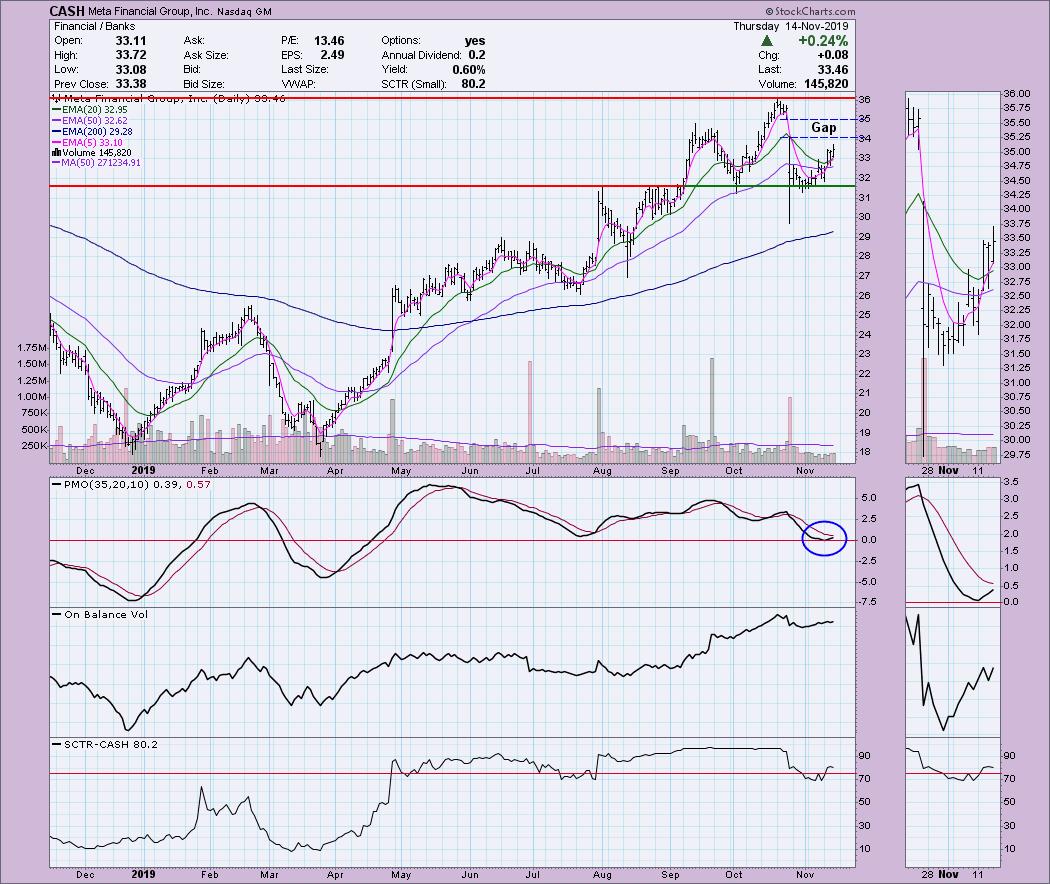Click the Financial / Banks sector label
The image size is (1050, 884).
coord(94,26)
